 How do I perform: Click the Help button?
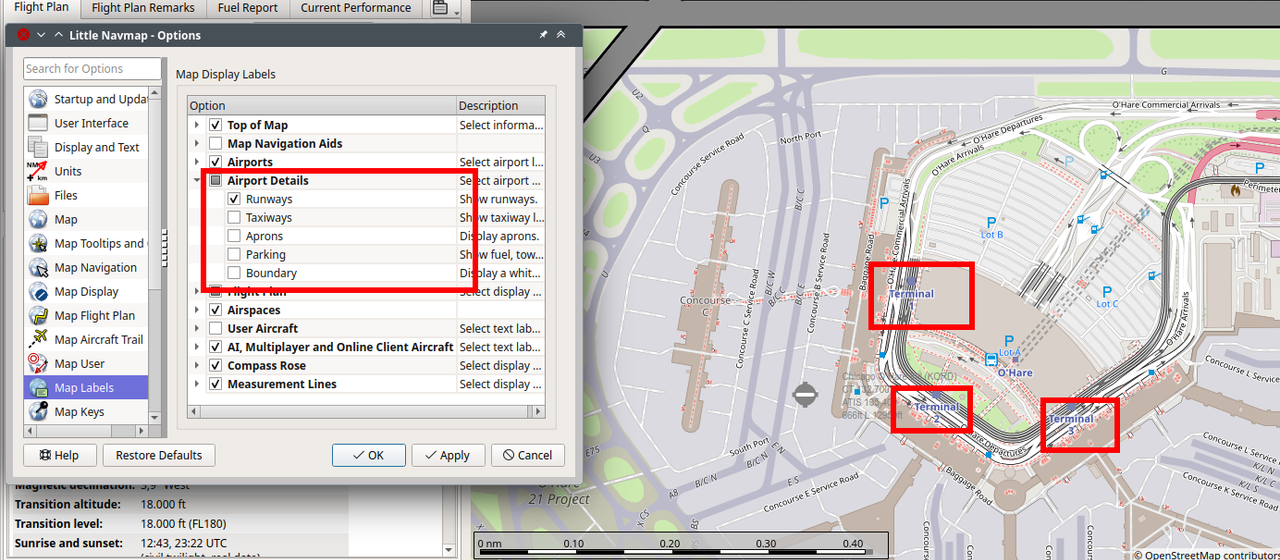59,455
